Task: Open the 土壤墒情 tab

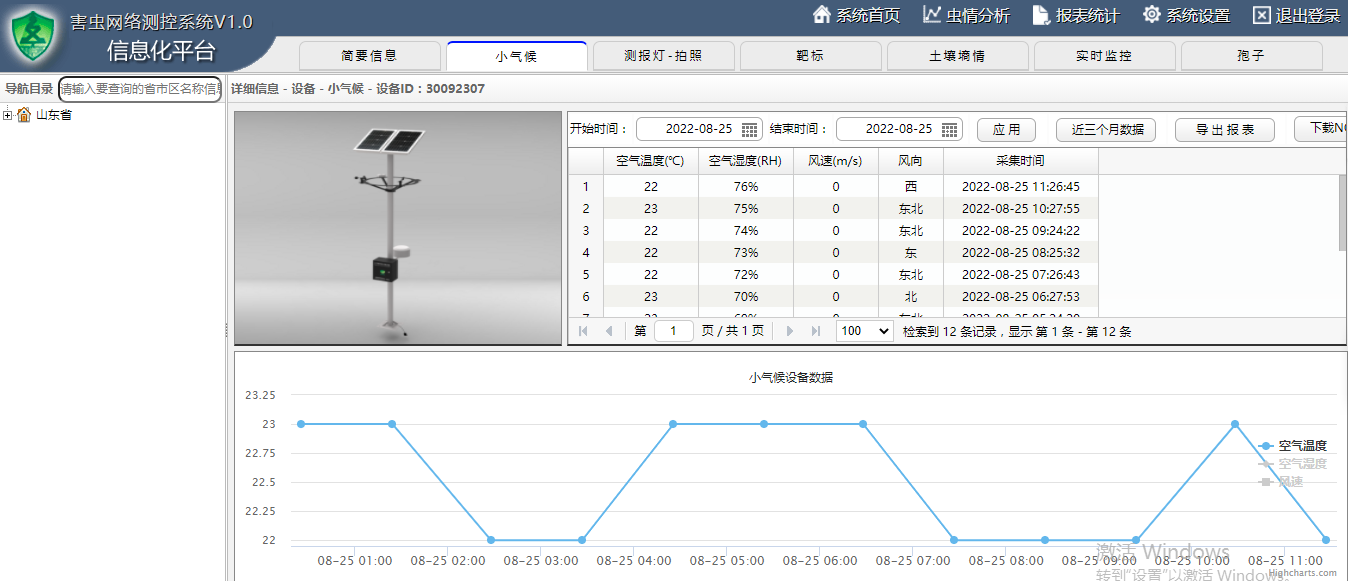Action: pyautogui.click(x=957, y=57)
